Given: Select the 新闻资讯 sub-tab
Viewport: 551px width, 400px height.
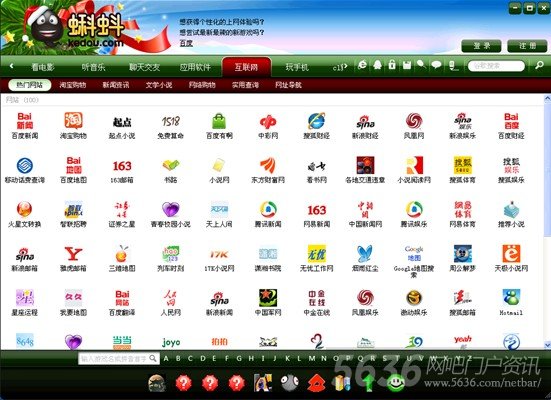Looking at the screenshot, I should [116, 85].
